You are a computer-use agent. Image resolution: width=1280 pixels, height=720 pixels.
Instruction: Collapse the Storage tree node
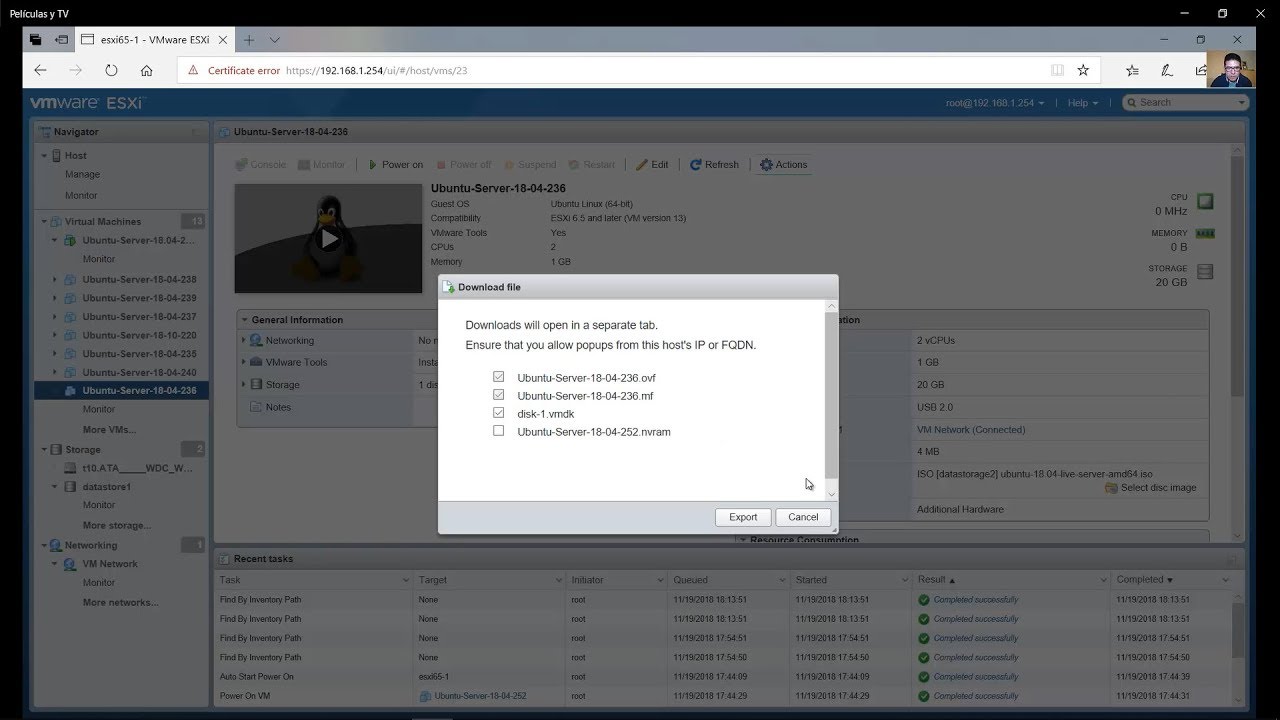(44, 450)
